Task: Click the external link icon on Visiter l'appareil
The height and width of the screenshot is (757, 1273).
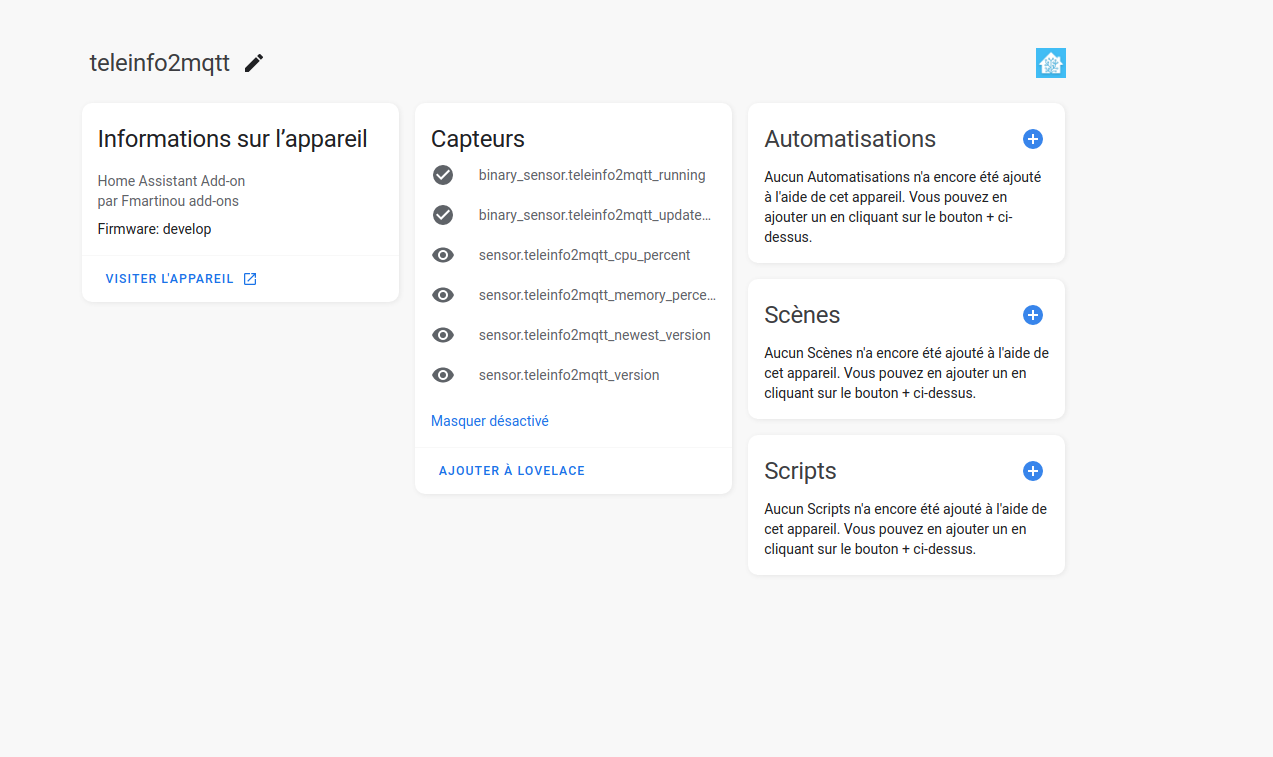Action: click(249, 278)
